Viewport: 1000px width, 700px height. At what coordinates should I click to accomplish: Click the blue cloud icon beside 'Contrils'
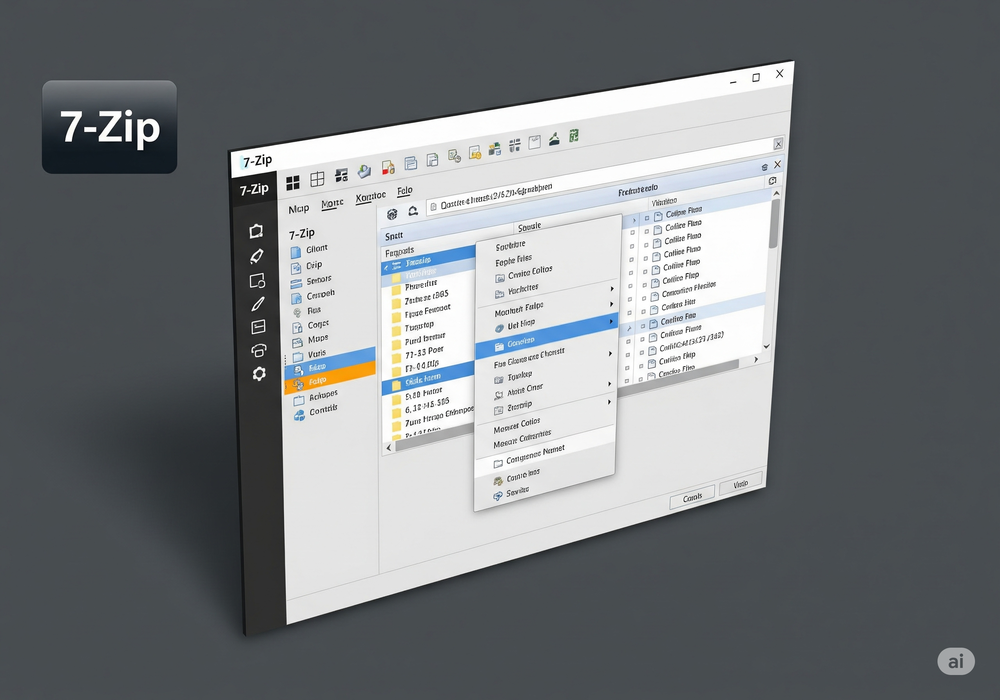point(299,416)
